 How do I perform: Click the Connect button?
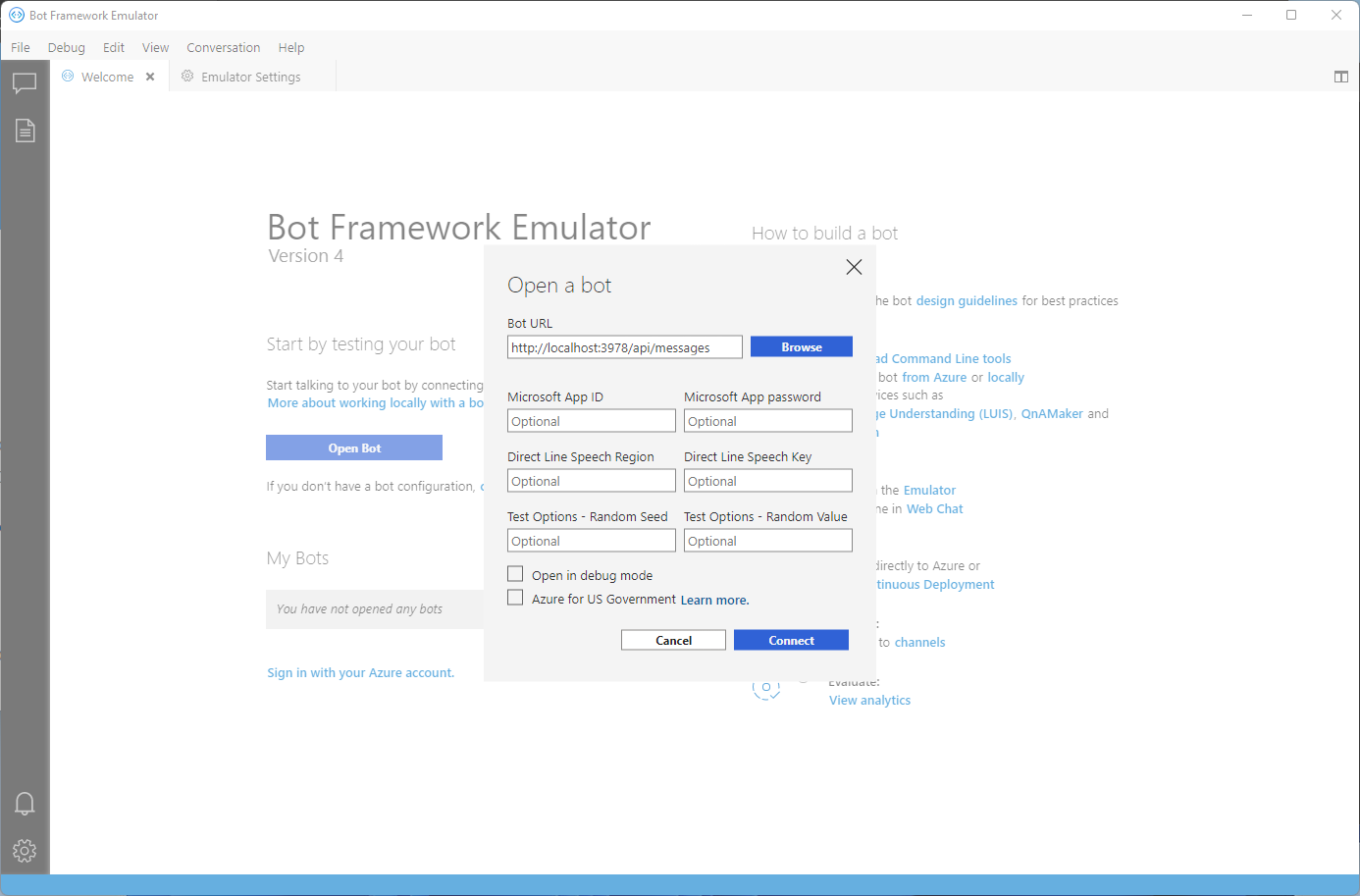pyautogui.click(x=791, y=640)
